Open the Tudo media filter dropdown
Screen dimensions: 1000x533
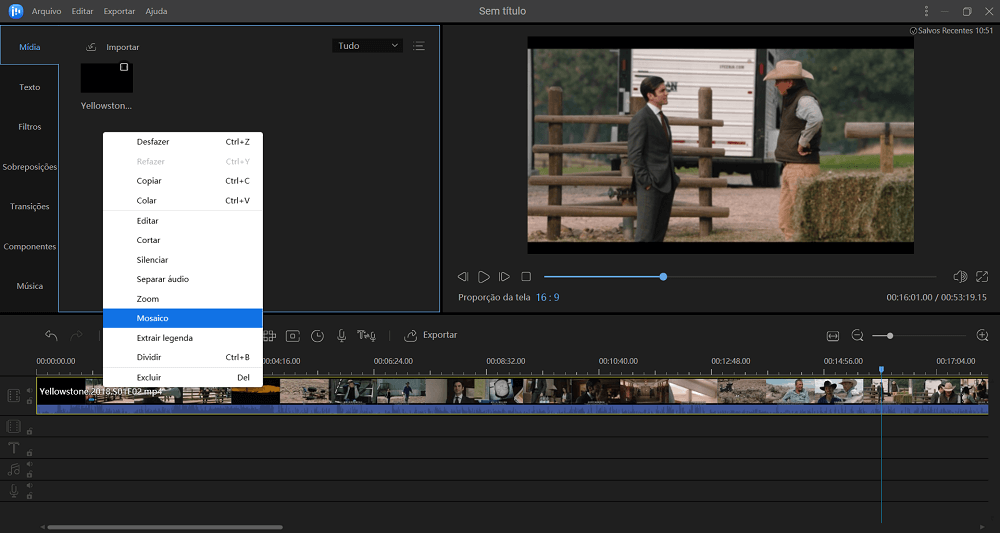click(x=367, y=46)
